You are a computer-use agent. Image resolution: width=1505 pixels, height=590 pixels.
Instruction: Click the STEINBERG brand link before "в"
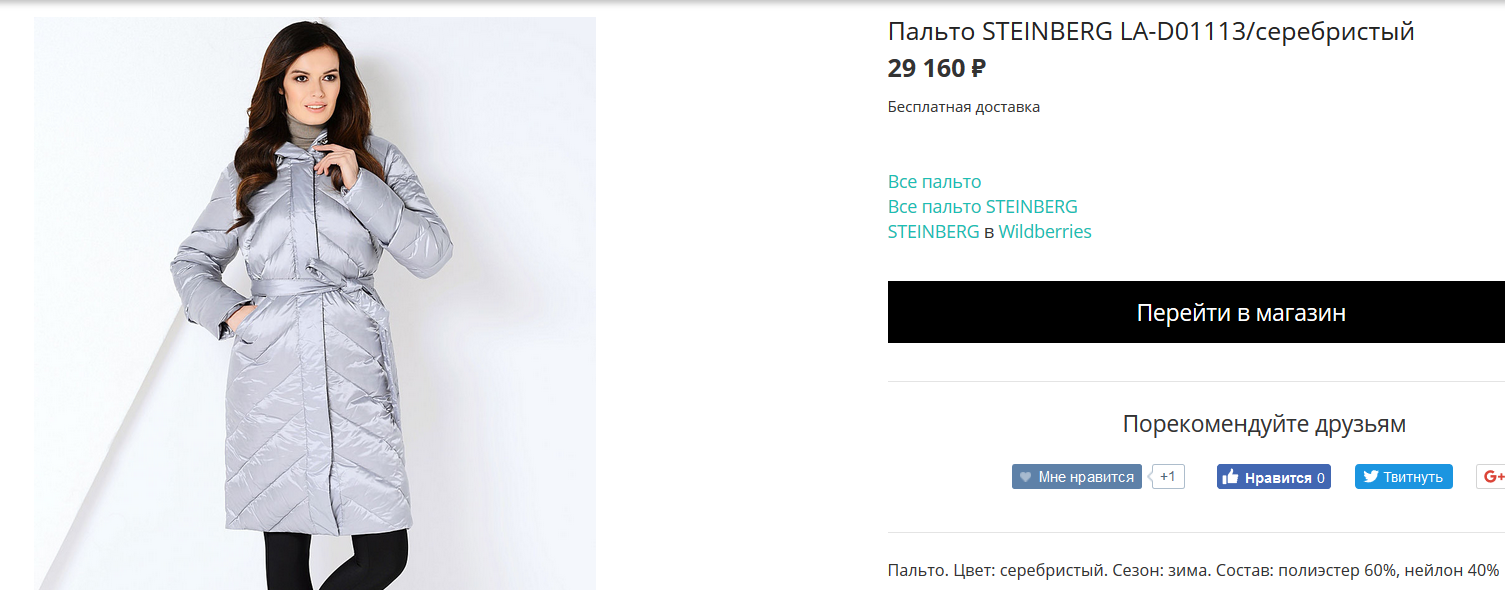(933, 232)
